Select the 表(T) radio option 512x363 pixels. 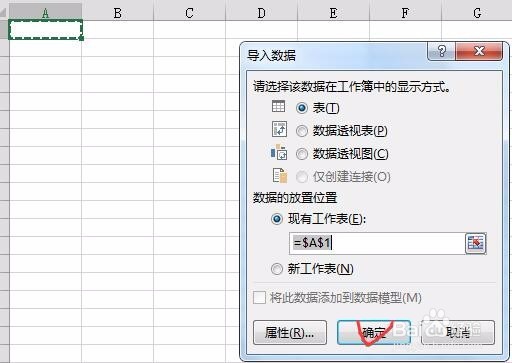click(302, 108)
